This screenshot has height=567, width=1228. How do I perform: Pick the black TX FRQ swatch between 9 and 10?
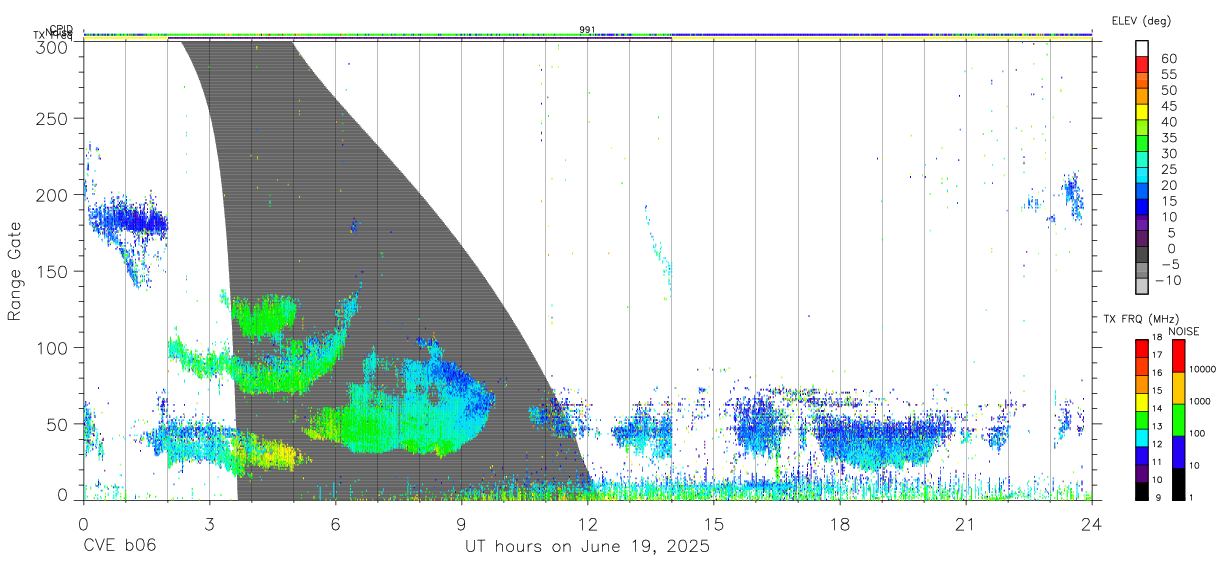point(1142,489)
